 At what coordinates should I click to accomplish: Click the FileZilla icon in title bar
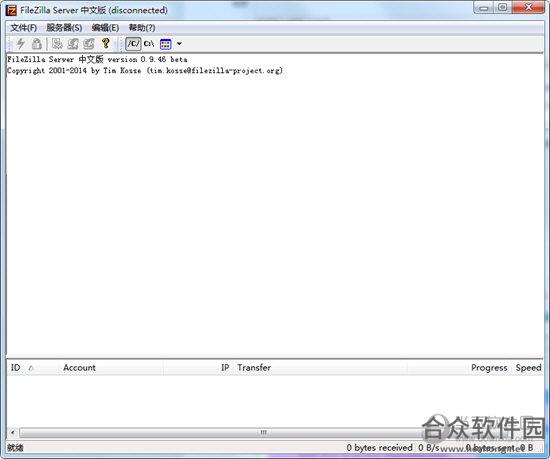(x=11, y=11)
